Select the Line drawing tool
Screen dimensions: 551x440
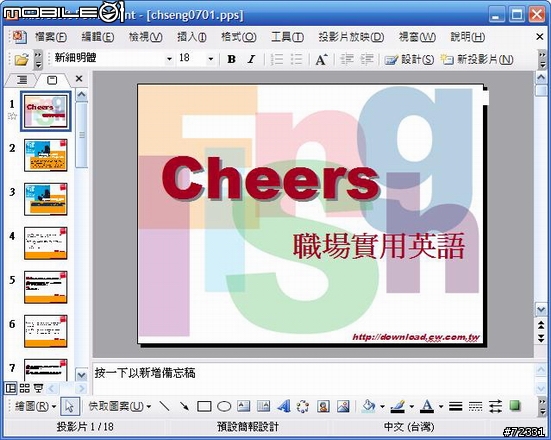(x=164, y=407)
